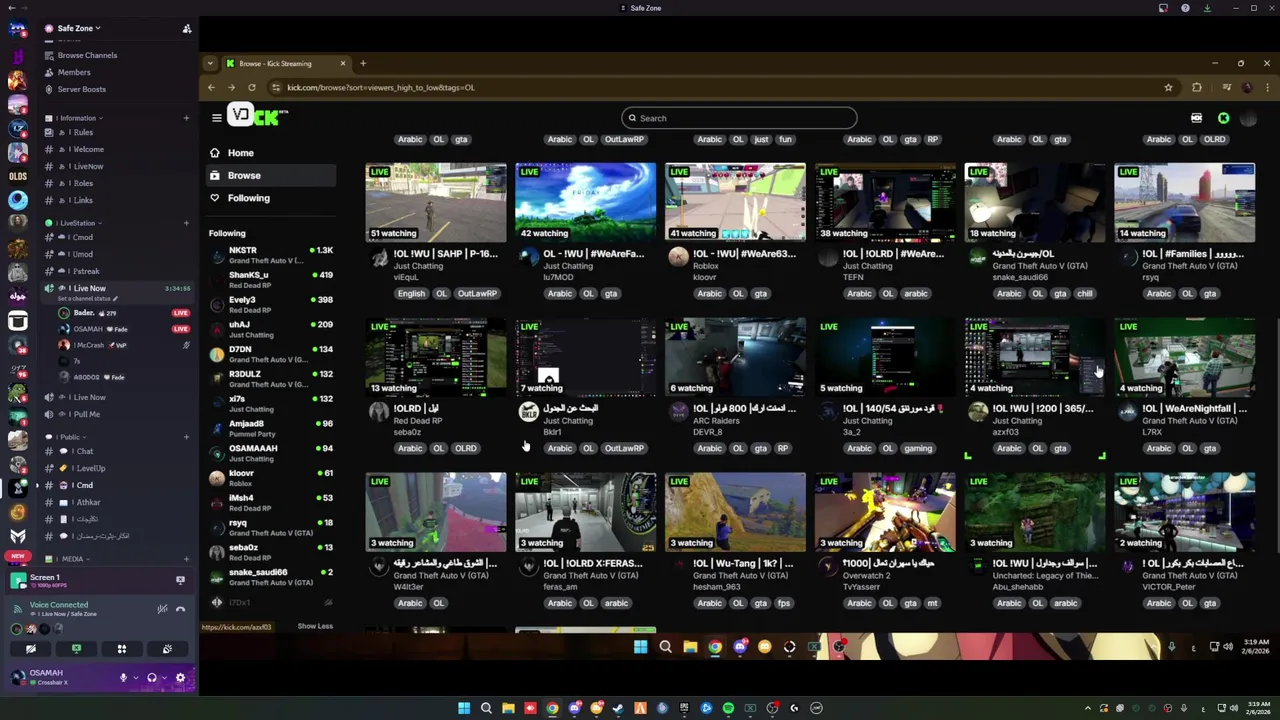This screenshot has height=720, width=1280.
Task: Stop streaming Screen 1
Action: [x=180, y=580]
